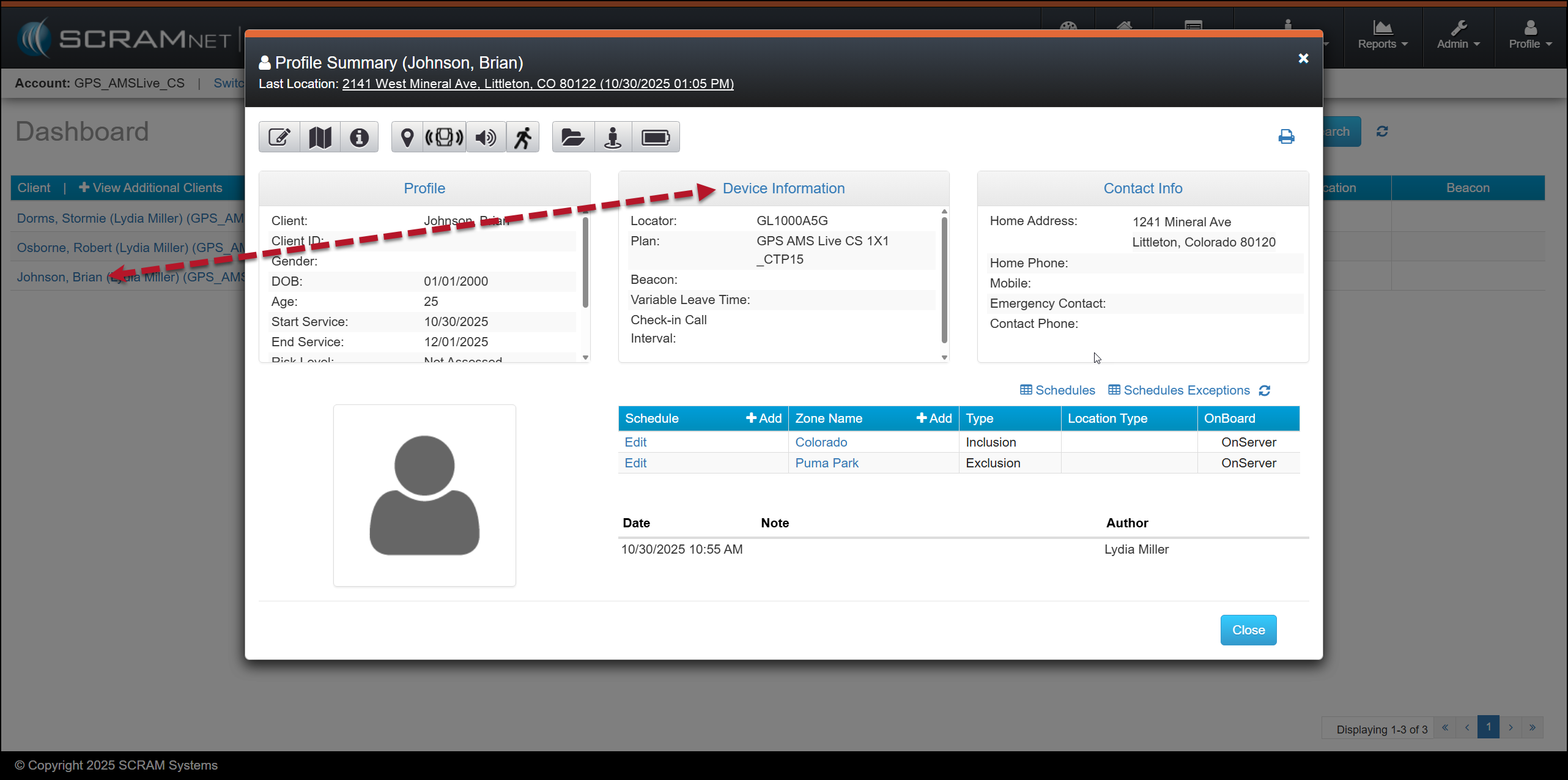Click the running person icon
This screenshot has height=780, width=1568.
523,137
